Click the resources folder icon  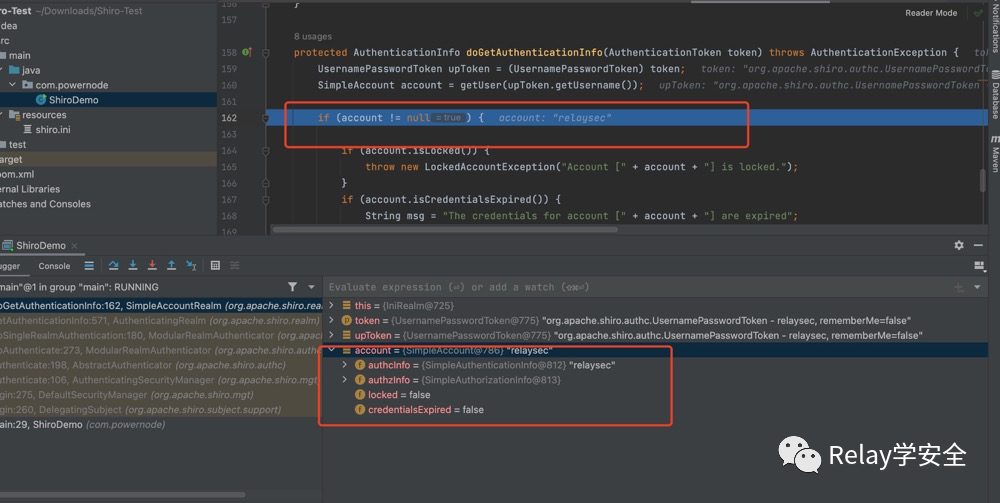point(15,115)
